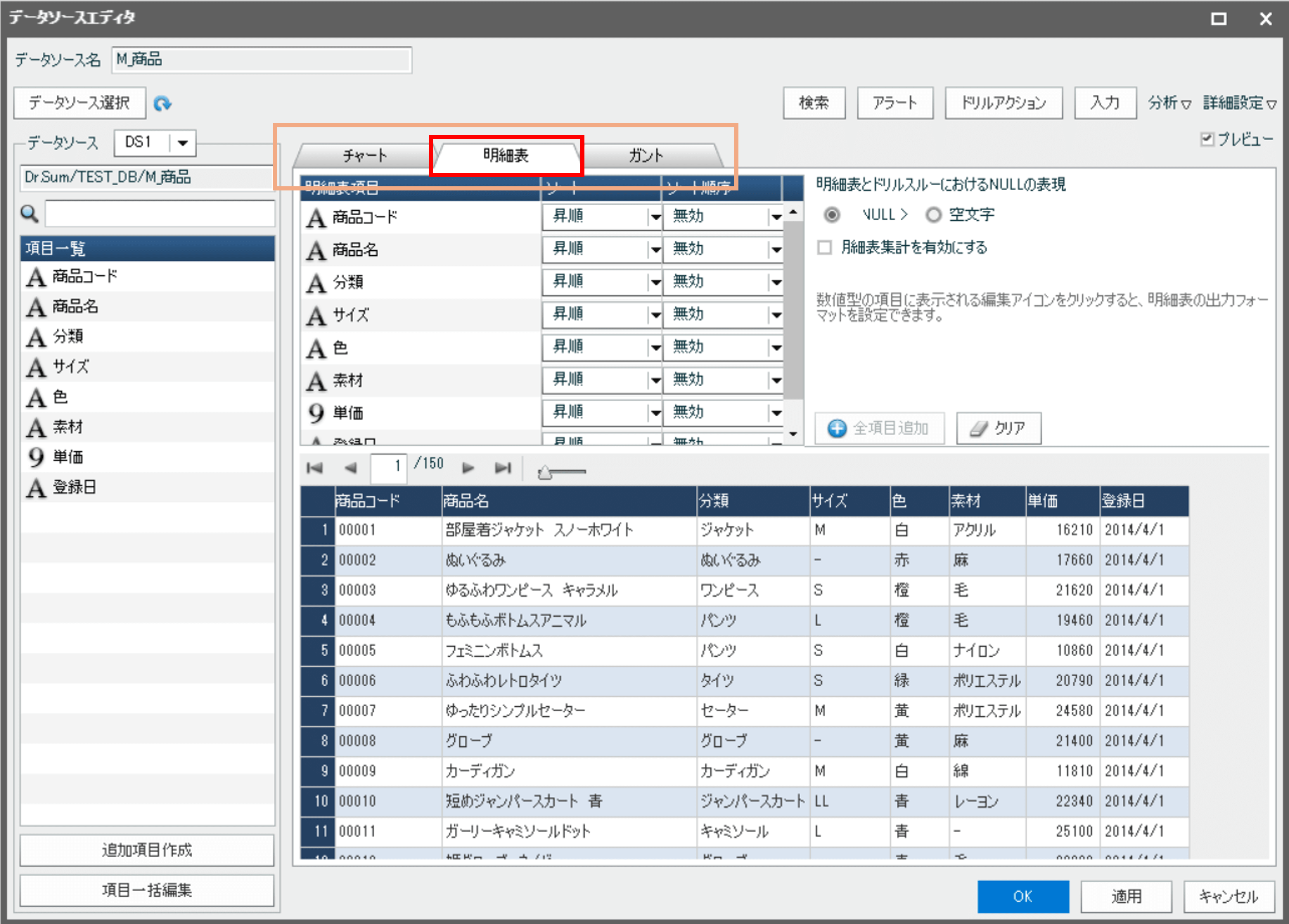The image size is (1289, 924).
Task: Click the preview zoom slider handle
Action: (544, 472)
